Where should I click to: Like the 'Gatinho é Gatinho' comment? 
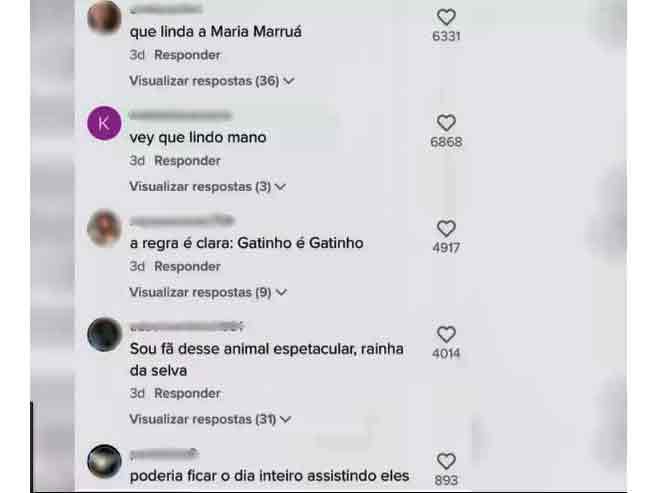click(x=446, y=229)
